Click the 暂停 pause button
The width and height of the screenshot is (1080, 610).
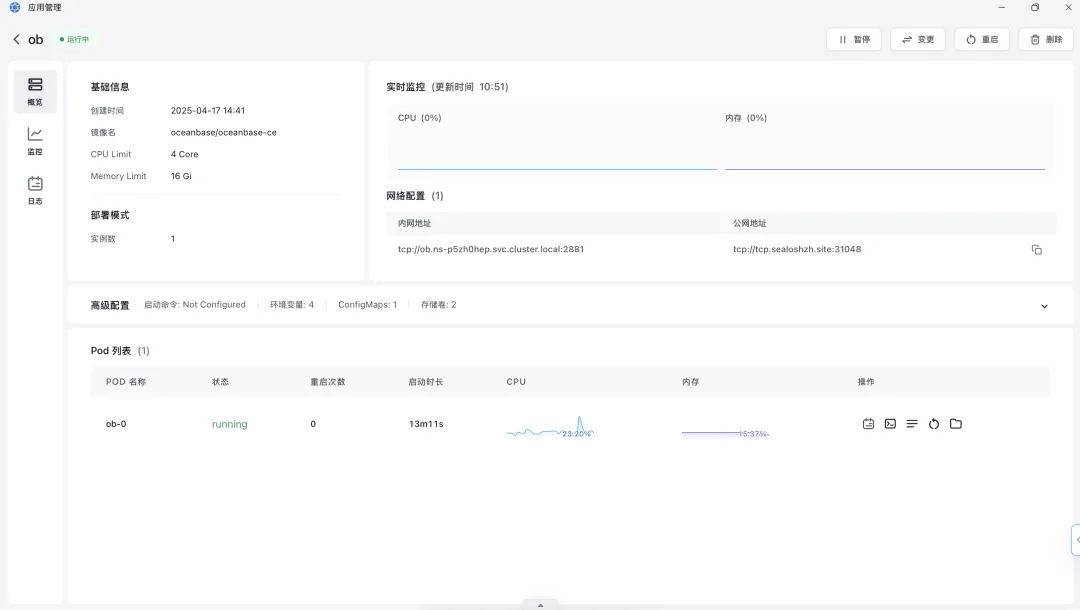pyautogui.click(x=854, y=39)
